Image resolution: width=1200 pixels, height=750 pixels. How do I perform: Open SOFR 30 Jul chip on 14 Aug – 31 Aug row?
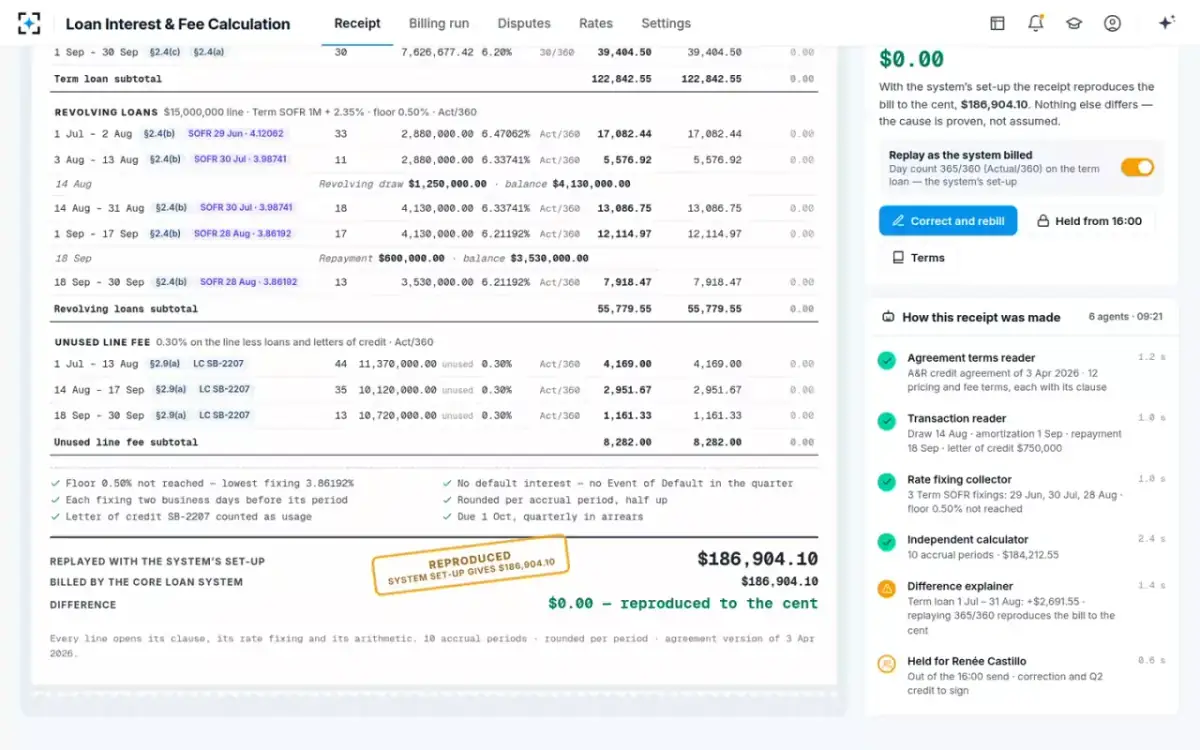[247, 207]
